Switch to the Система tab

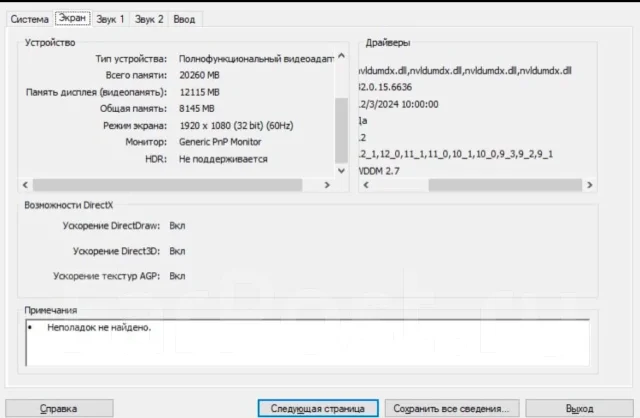(x=29, y=19)
